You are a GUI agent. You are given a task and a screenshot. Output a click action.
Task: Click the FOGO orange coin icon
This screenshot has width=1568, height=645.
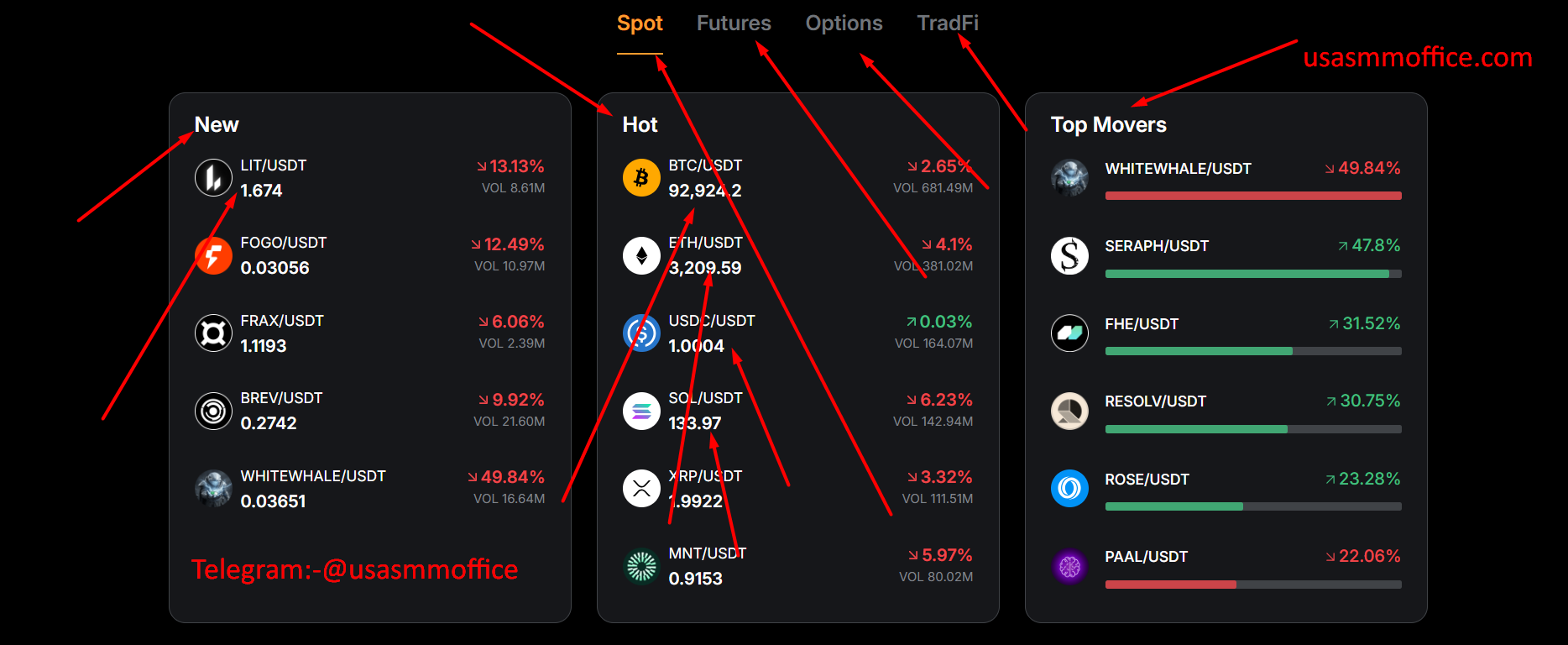coord(213,255)
